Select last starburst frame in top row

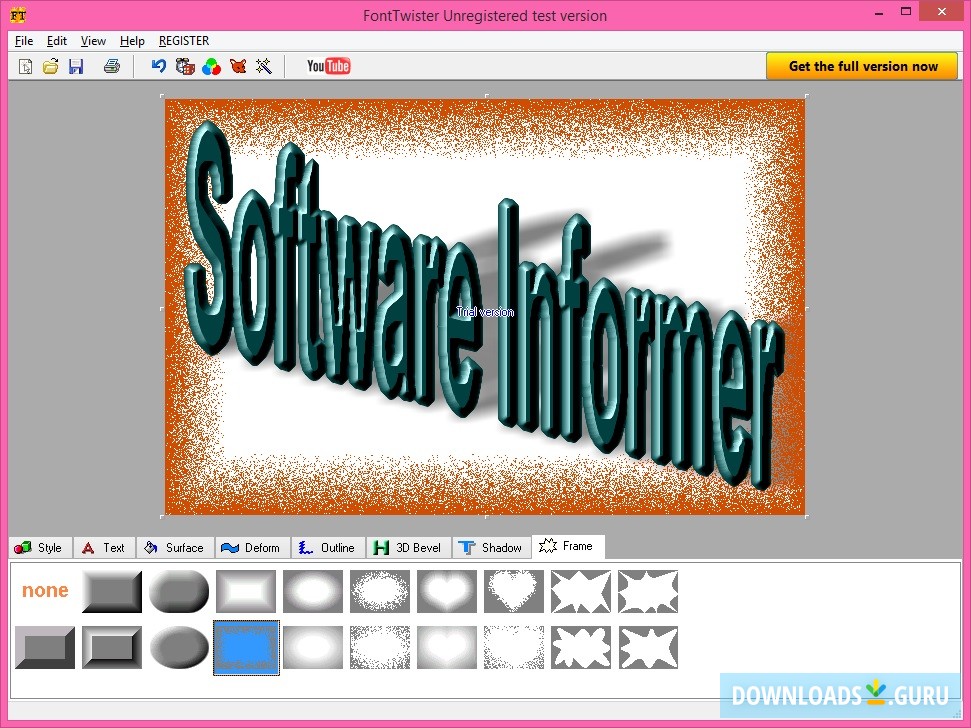click(648, 592)
